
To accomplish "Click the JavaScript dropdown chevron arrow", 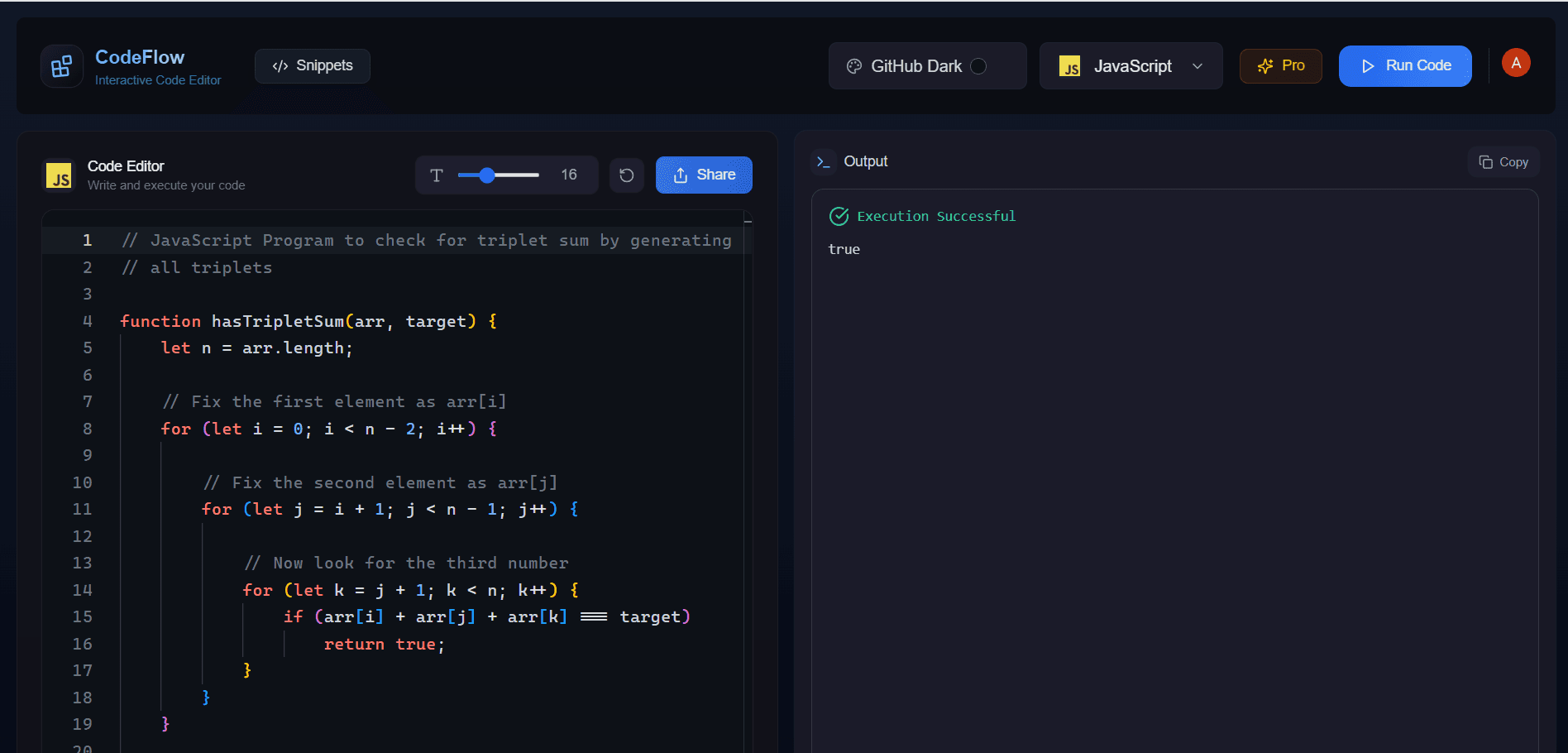I will point(1197,66).
